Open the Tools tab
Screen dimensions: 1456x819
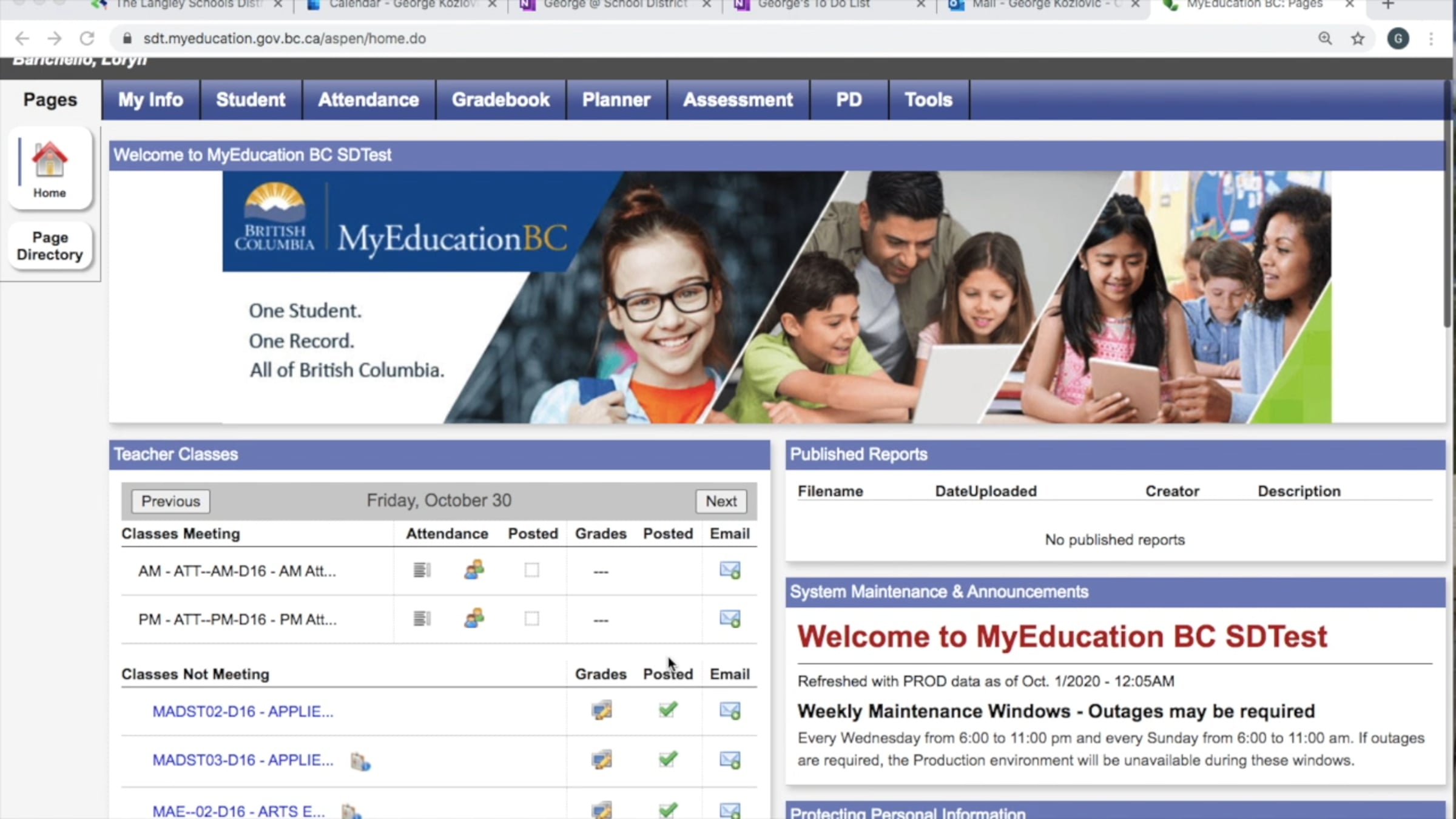928,99
